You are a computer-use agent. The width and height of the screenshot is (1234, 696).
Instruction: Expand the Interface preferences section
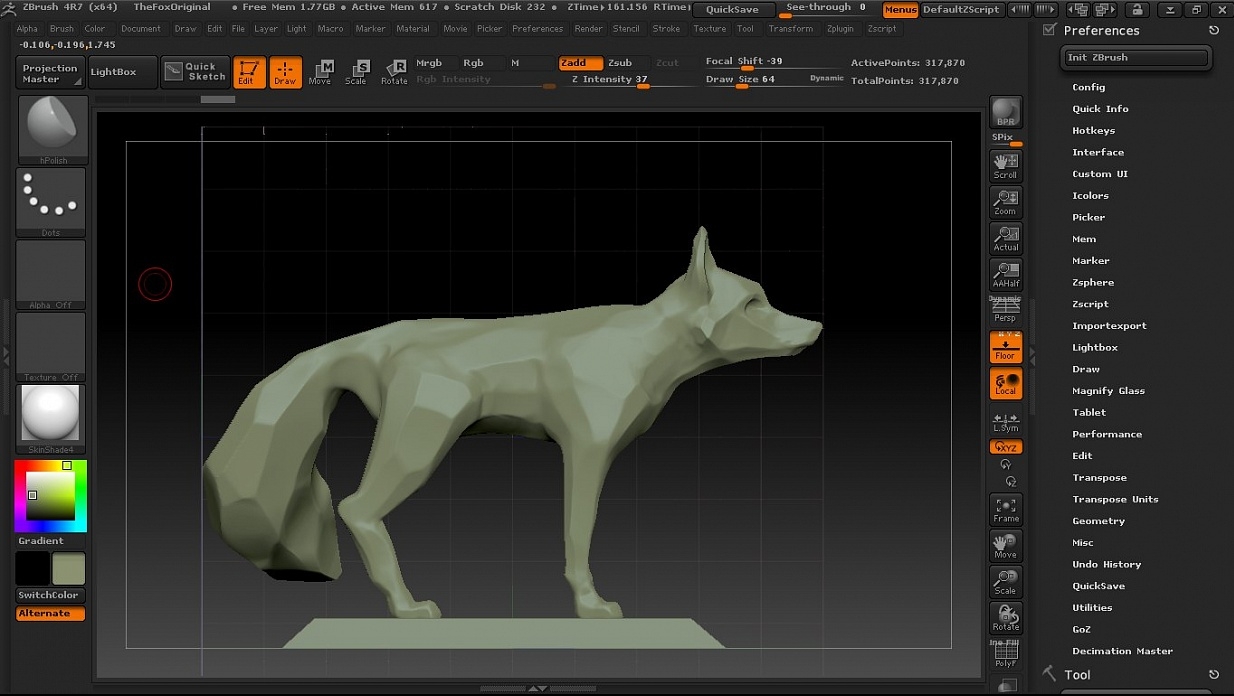(1098, 153)
